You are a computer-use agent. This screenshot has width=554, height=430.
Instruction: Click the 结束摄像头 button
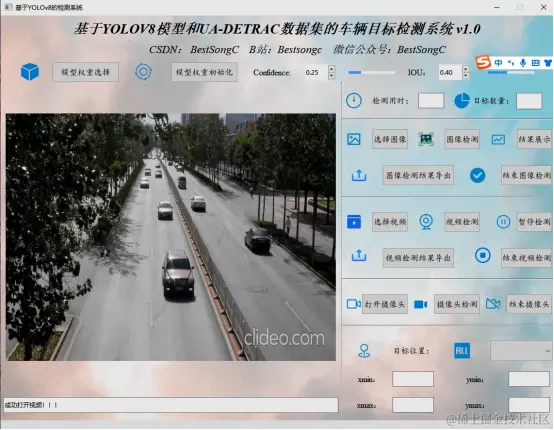tap(529, 304)
